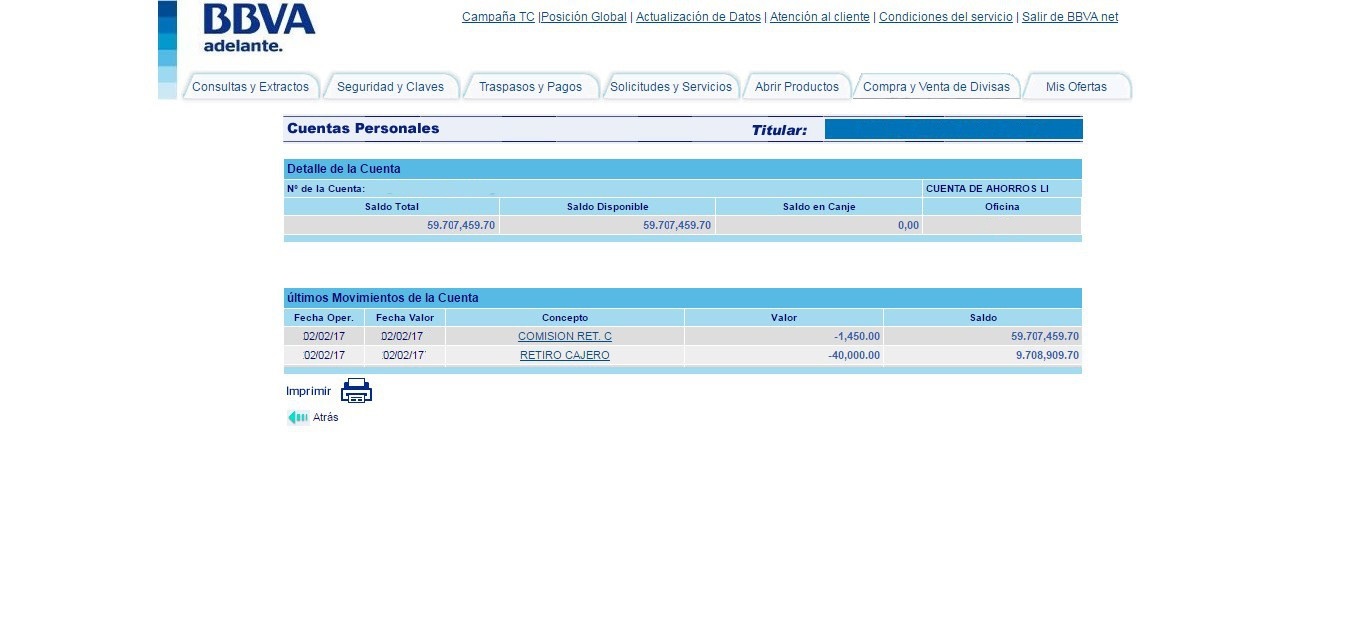Select the Mis Ofertas tab
Image resolution: width=1365 pixels, height=630 pixels.
1077,86
